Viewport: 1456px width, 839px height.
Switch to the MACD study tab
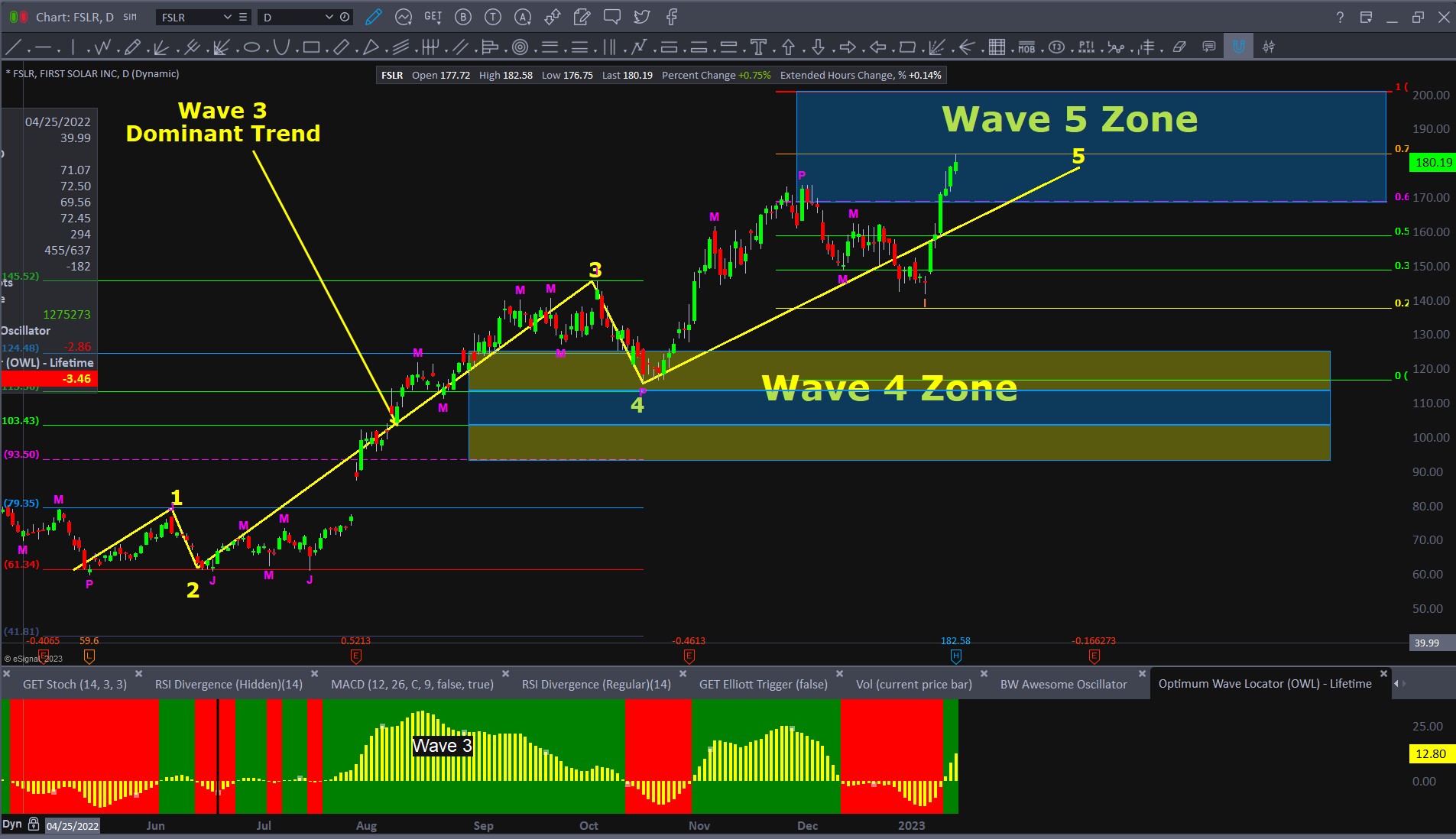pos(412,684)
